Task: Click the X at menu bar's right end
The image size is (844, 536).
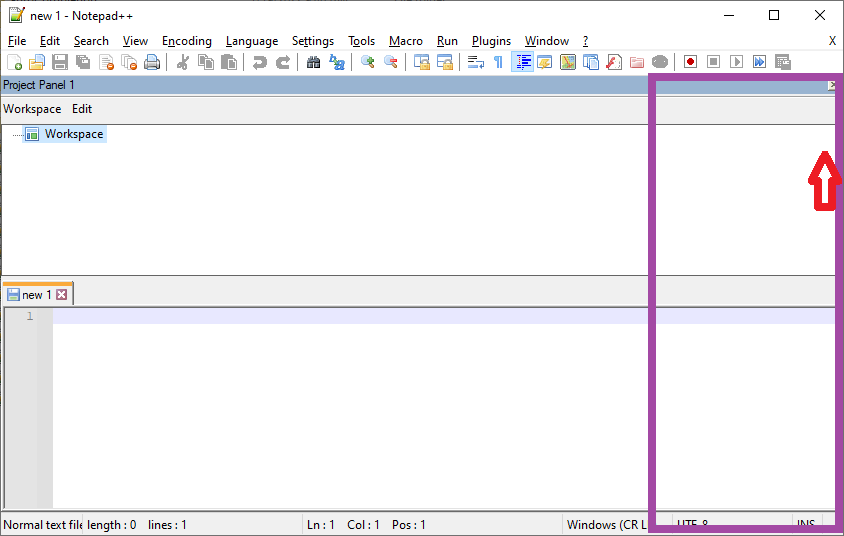Action: click(832, 41)
